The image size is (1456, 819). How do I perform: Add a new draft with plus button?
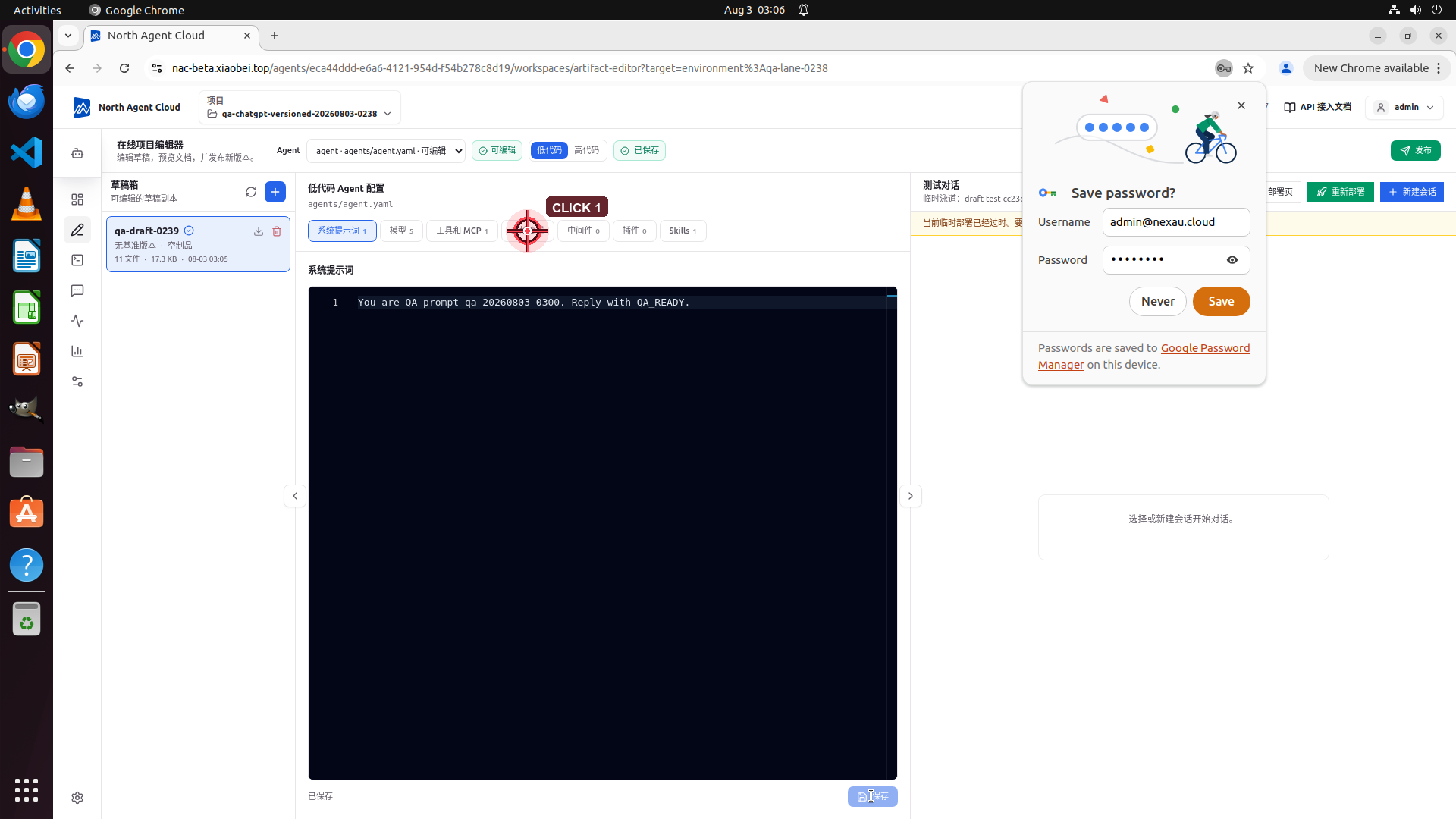(275, 192)
